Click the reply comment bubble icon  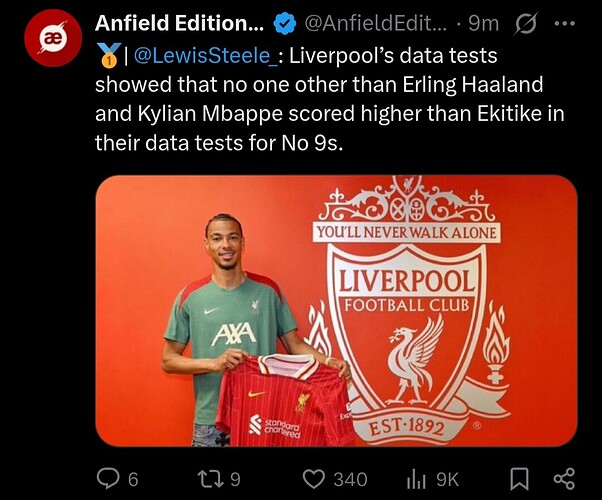(x=107, y=479)
